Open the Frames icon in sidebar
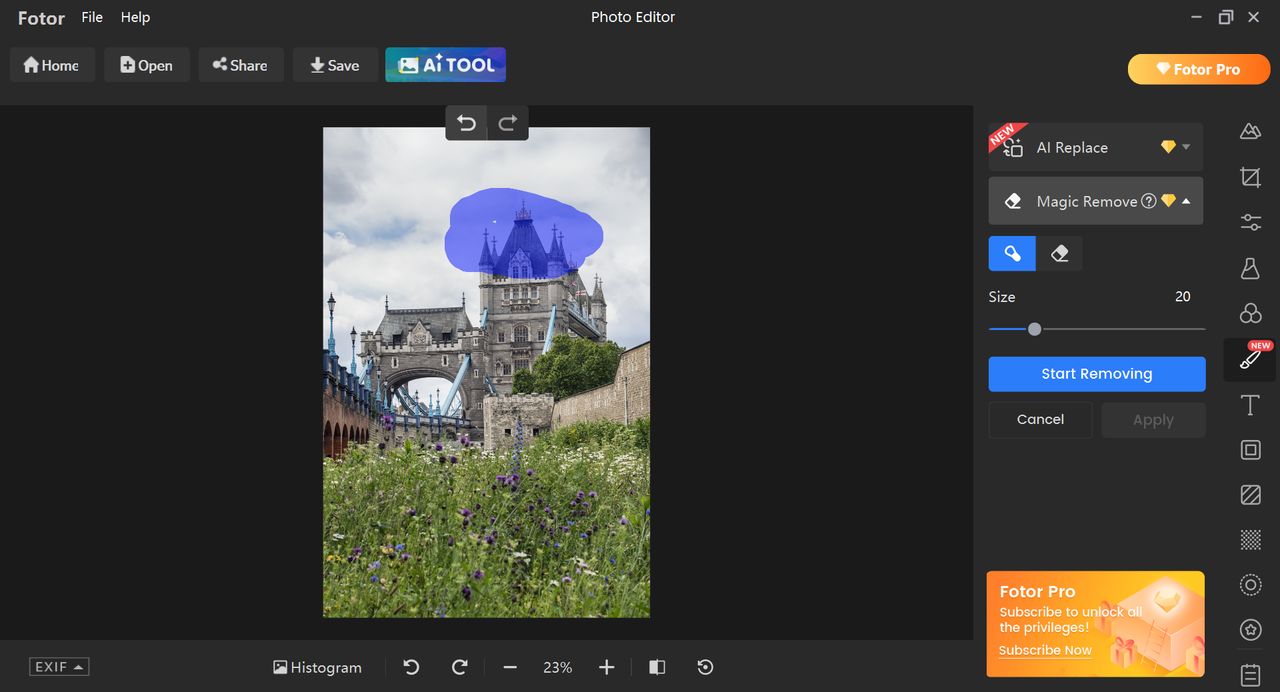Image resolution: width=1280 pixels, height=692 pixels. click(x=1250, y=450)
